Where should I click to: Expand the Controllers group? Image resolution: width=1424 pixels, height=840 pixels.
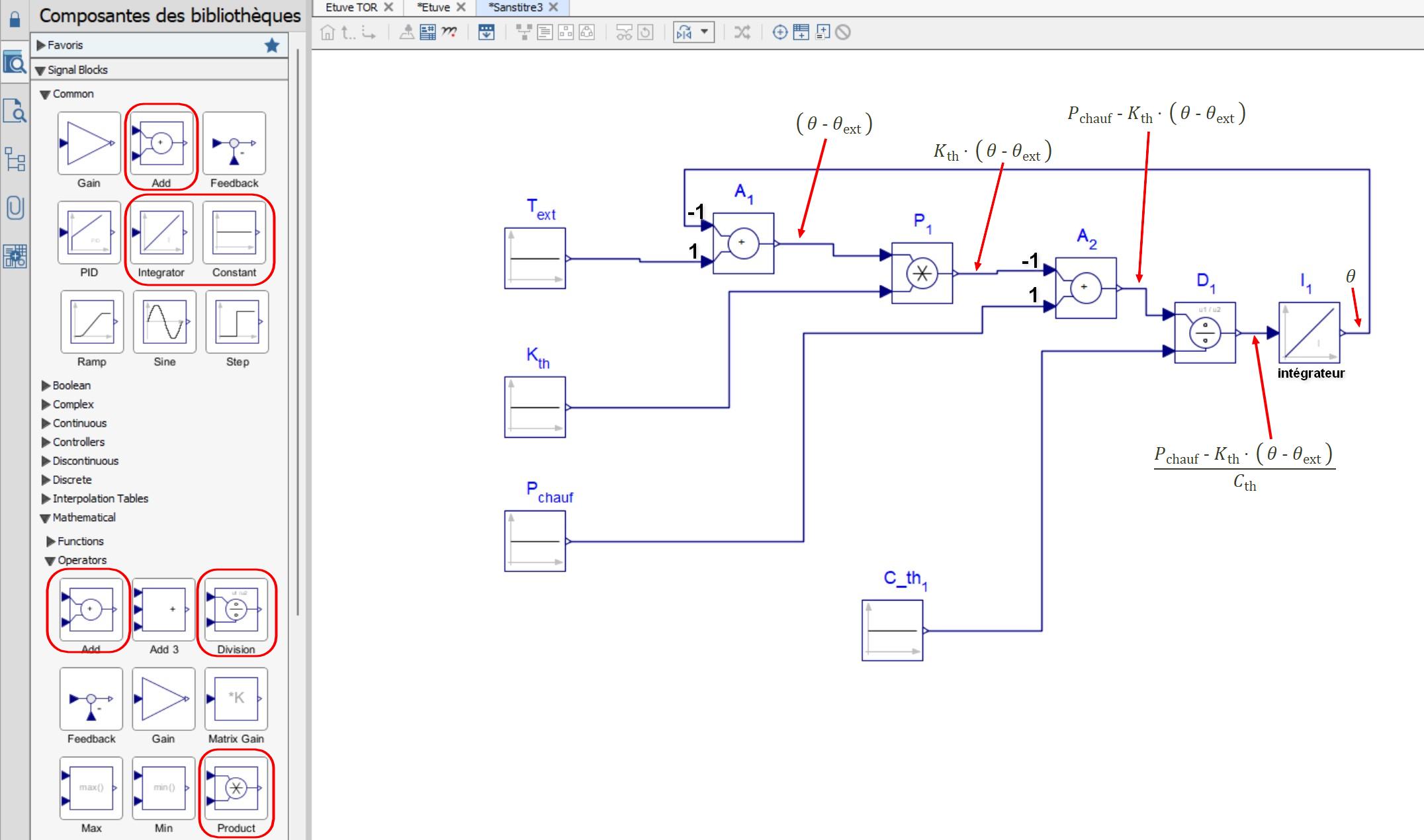pyautogui.click(x=46, y=442)
